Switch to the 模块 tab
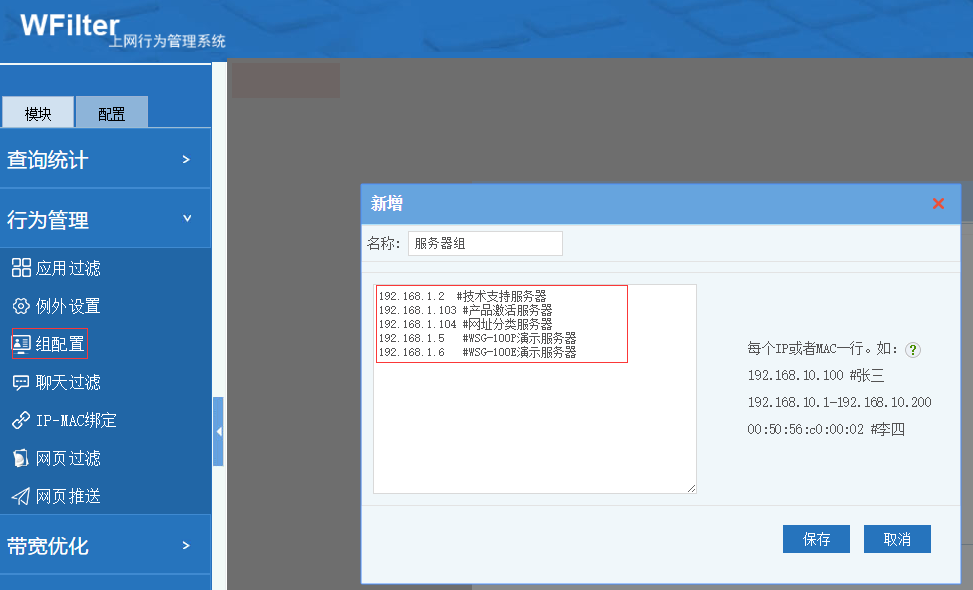Image resolution: width=973 pixels, height=590 pixels. point(38,114)
